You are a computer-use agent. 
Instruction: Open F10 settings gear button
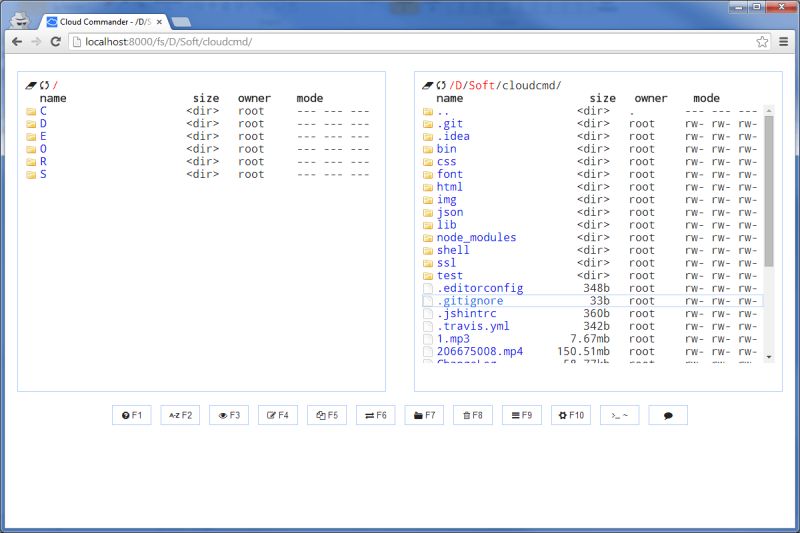coord(571,415)
